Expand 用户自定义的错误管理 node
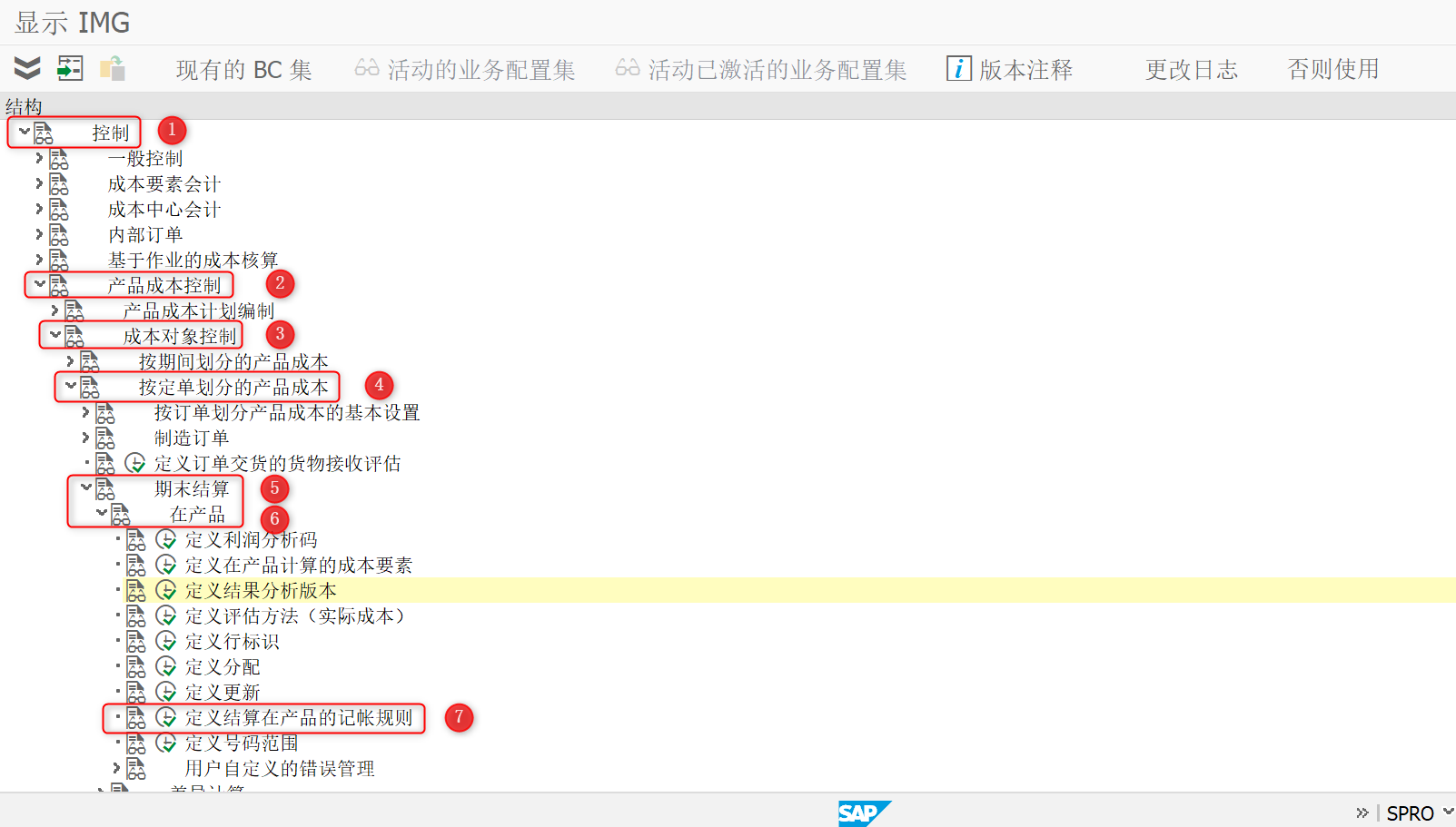Viewport: 1456px width, 827px height. coord(116,768)
